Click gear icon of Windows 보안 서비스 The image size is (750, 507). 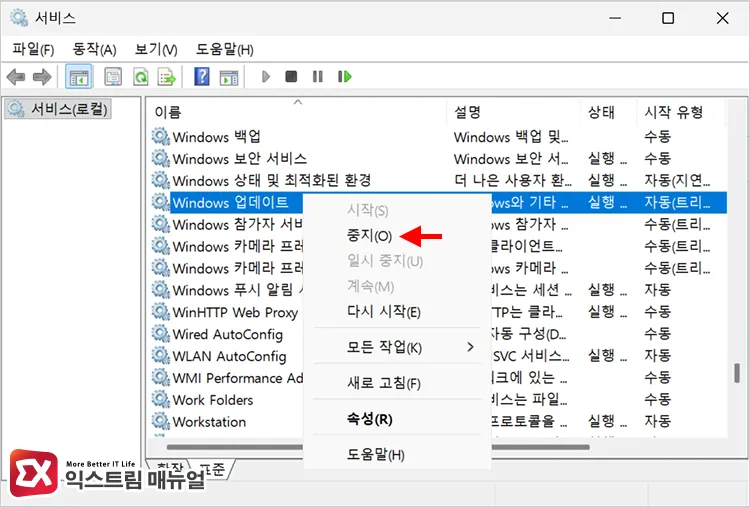161,158
